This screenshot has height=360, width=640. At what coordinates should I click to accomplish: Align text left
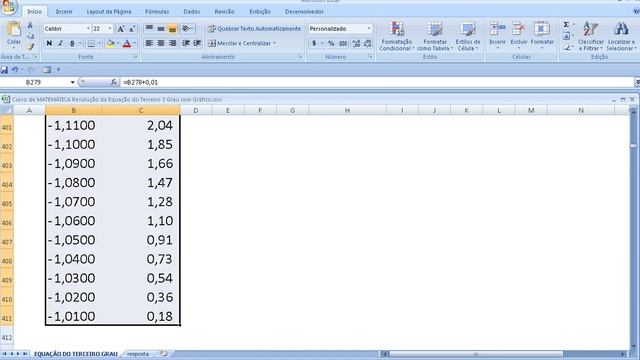pos(149,43)
